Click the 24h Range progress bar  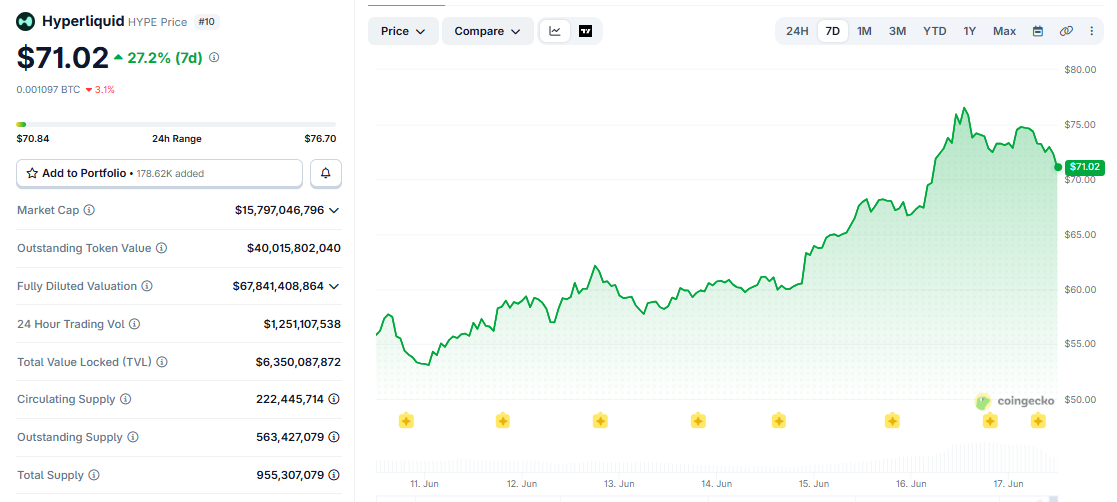(176, 125)
